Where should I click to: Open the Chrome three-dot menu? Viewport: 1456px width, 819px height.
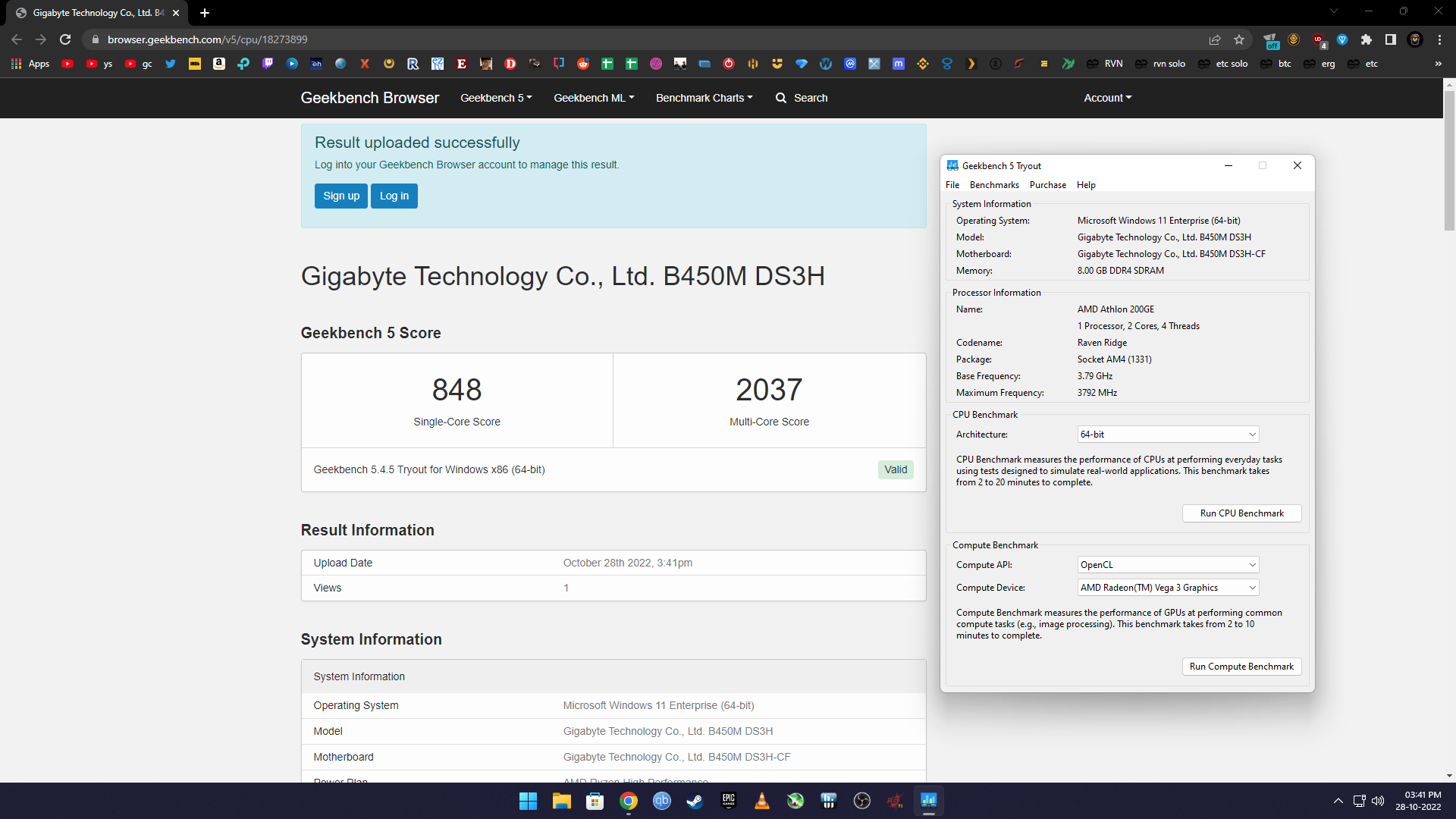pos(1439,39)
